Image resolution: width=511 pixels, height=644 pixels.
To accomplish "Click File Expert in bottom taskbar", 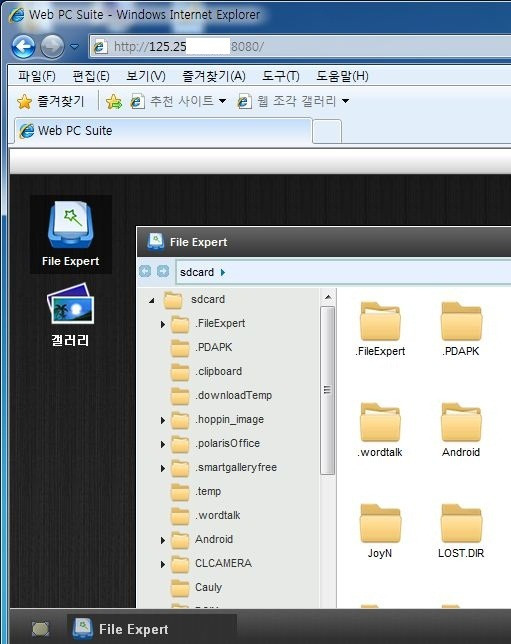I will point(152,629).
